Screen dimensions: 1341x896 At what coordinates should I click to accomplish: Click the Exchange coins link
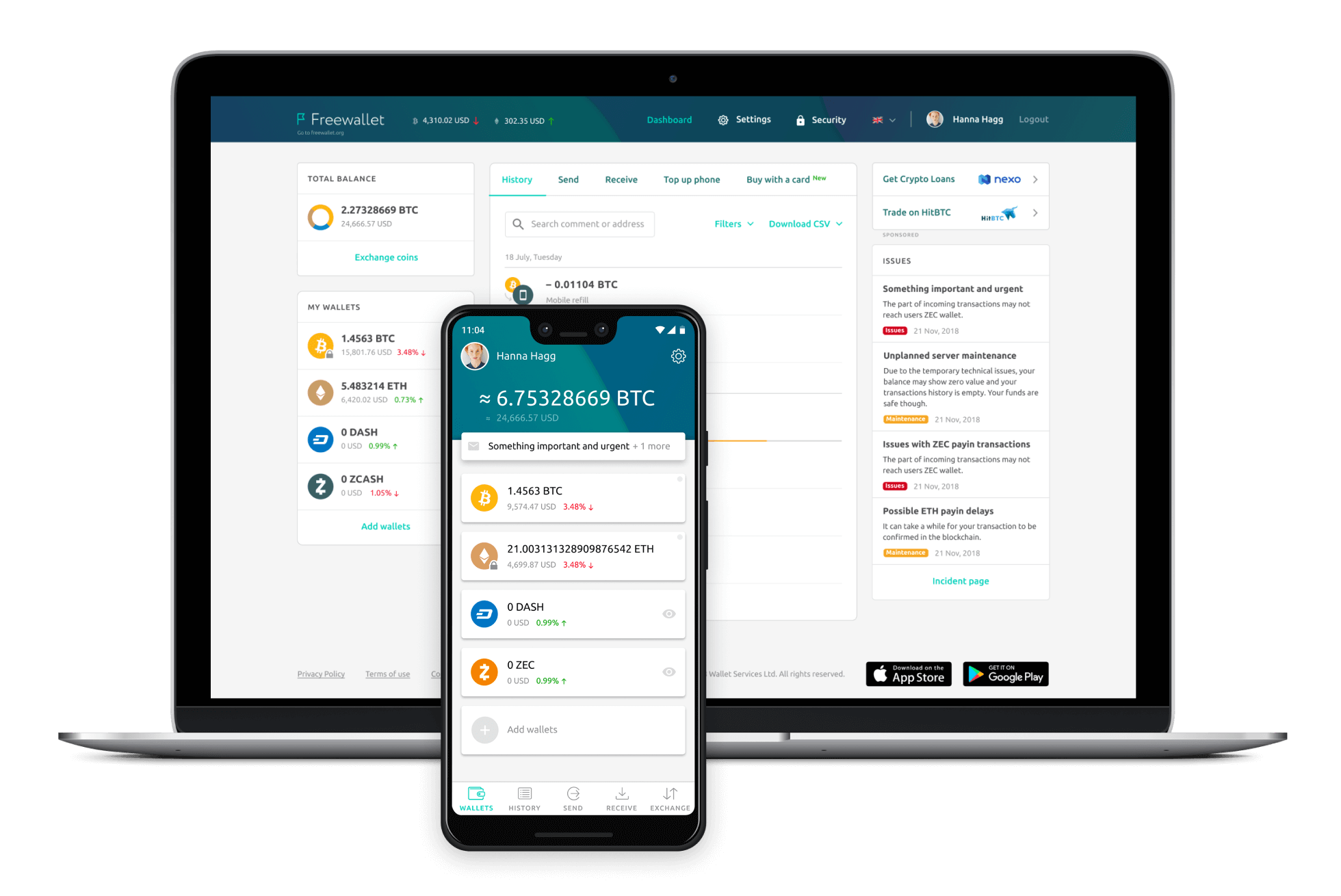click(x=384, y=256)
